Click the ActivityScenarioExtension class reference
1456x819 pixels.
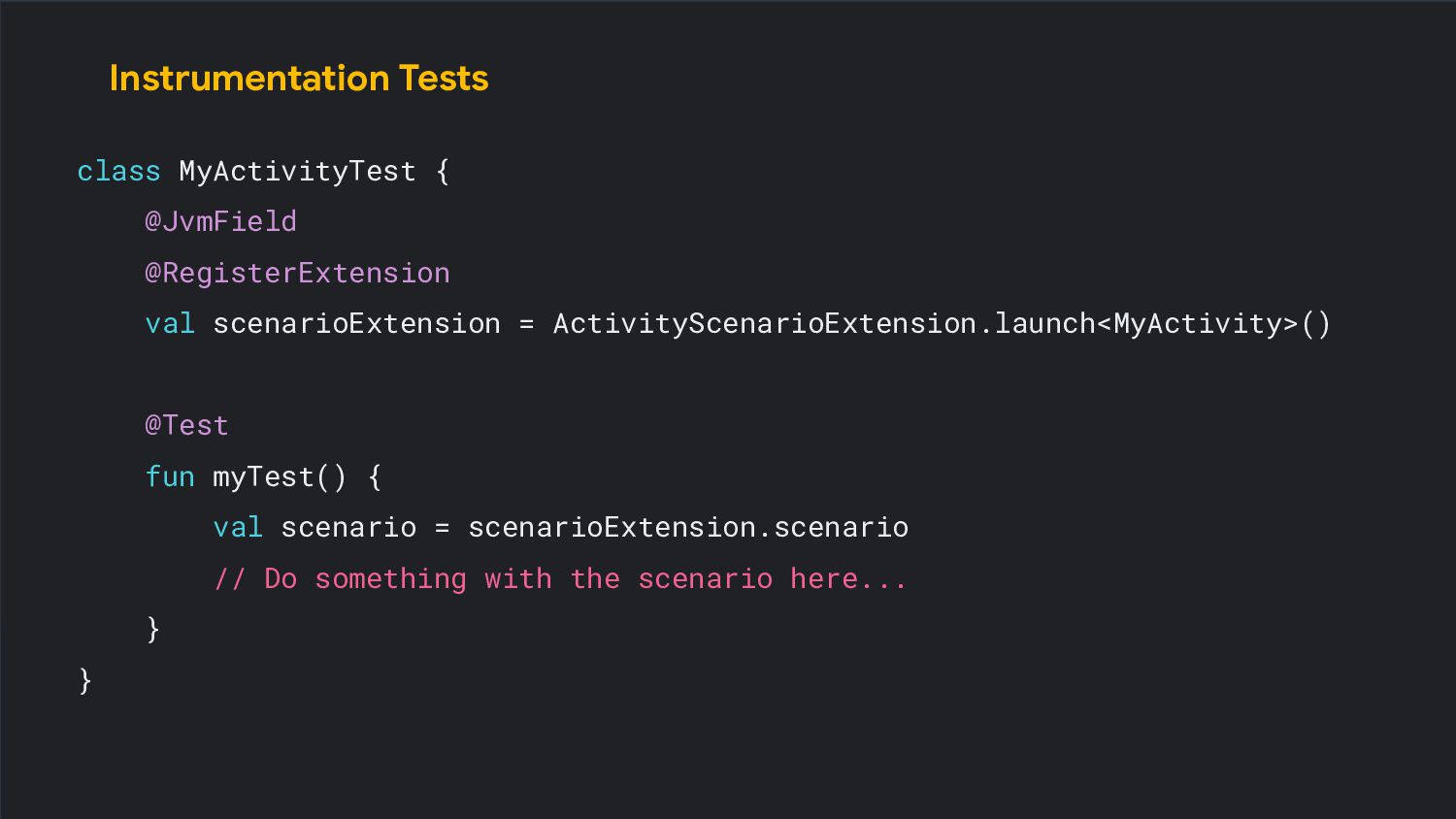point(764,324)
